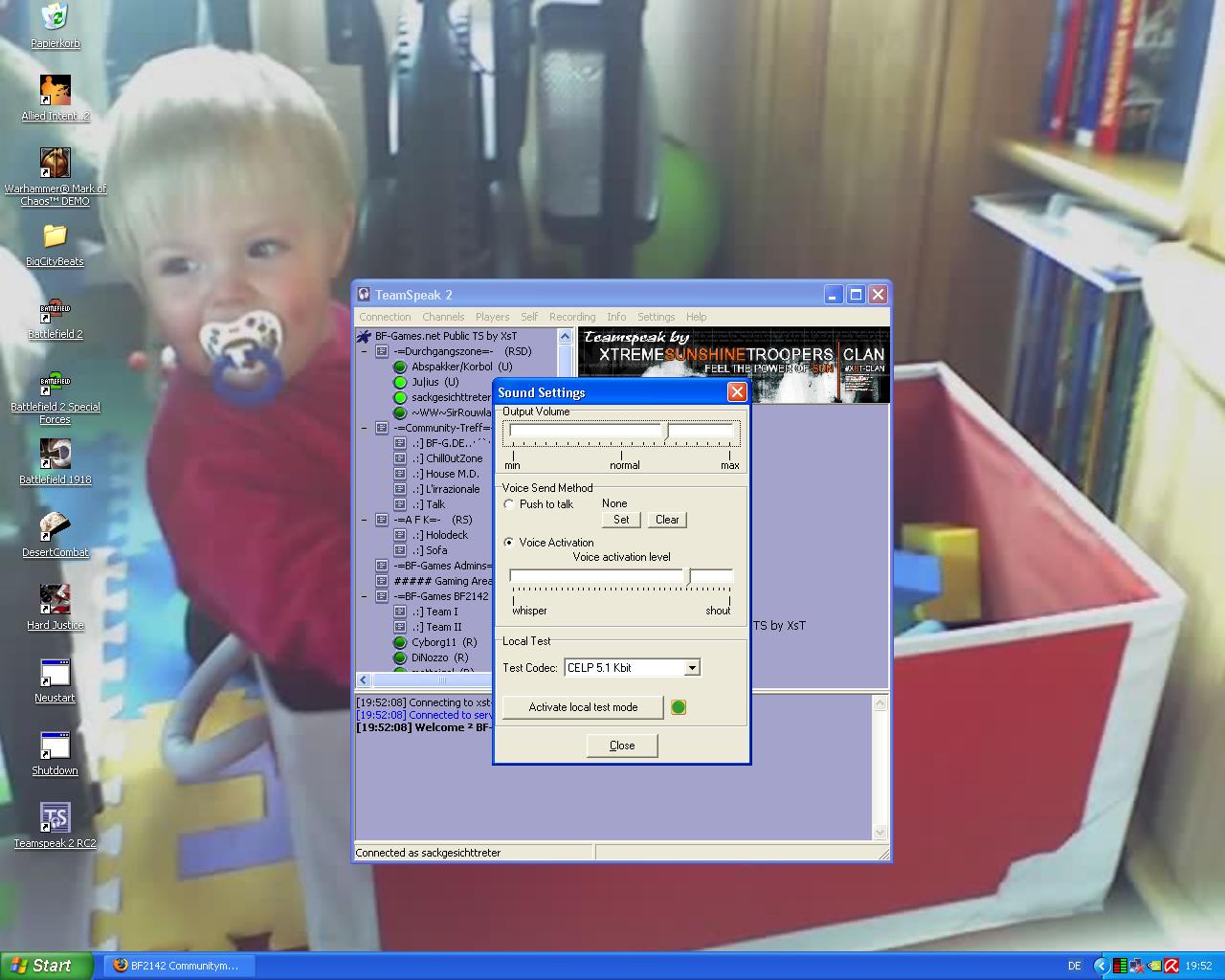Select the Voice Activation radio button
Screen dimensions: 1225x980
coord(509,543)
